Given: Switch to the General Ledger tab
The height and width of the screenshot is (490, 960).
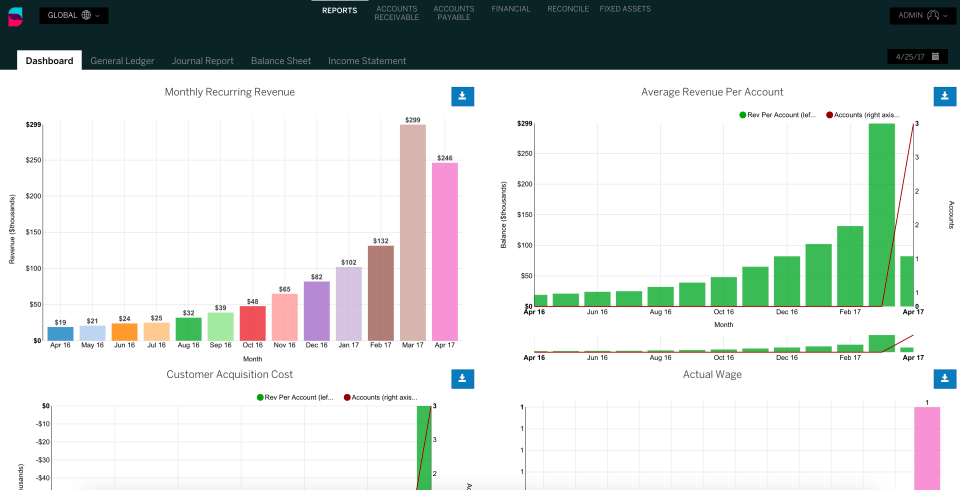Looking at the screenshot, I should pos(122,61).
